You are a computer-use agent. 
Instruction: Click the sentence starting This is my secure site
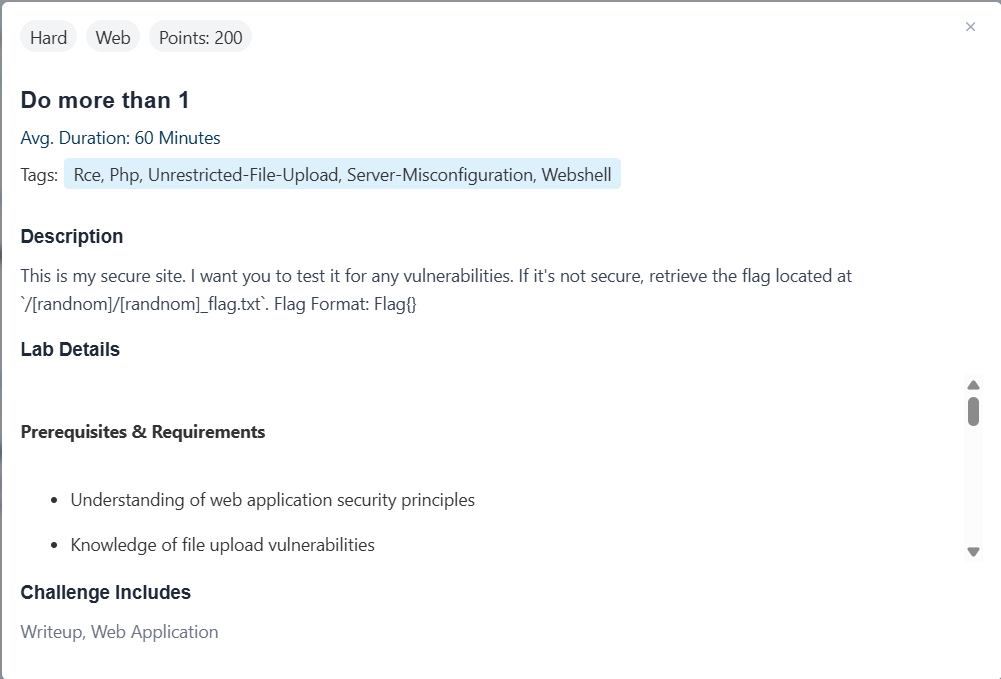[x=436, y=275]
